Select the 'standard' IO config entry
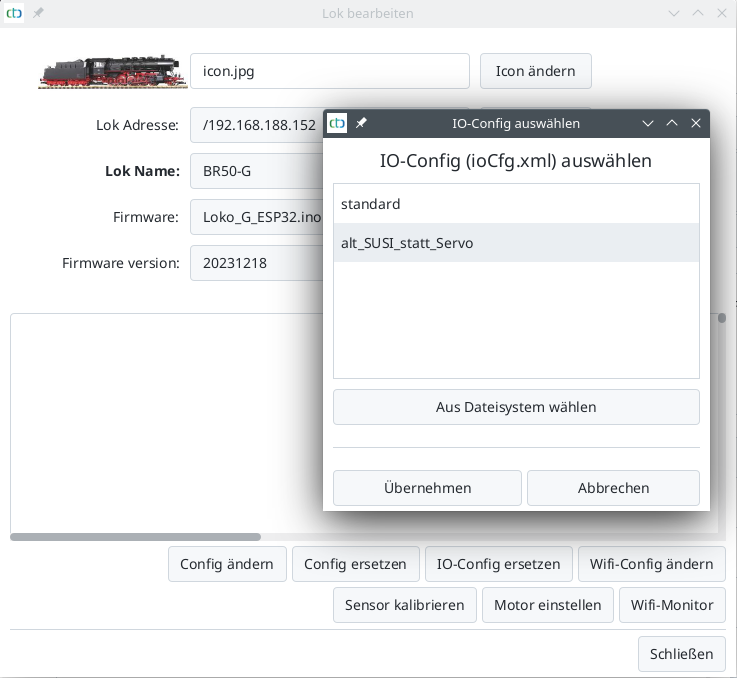 pos(515,204)
